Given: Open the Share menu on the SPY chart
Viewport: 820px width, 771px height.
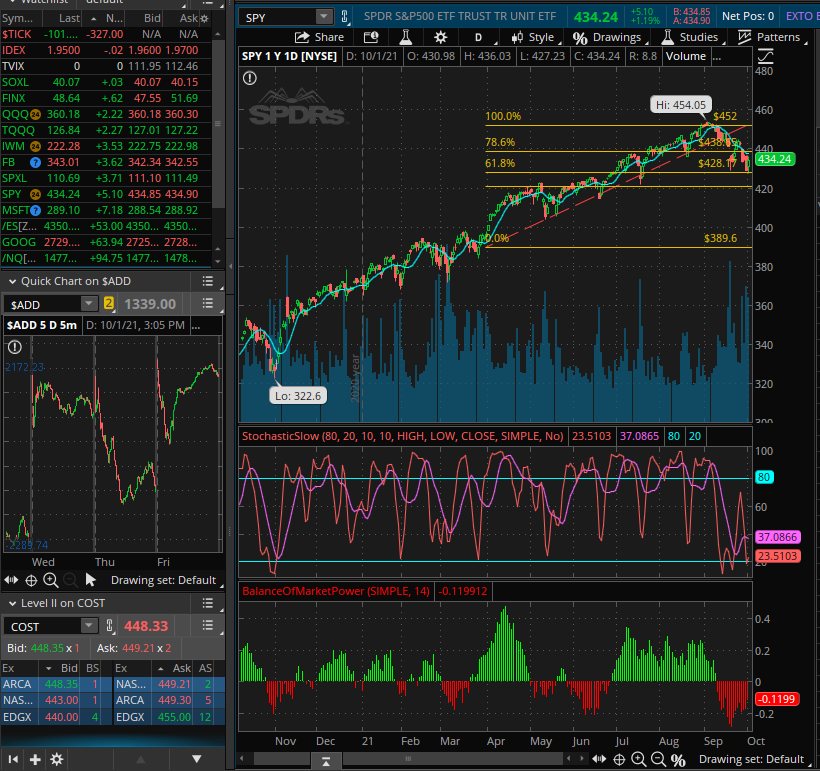Looking at the screenshot, I should click(x=320, y=37).
